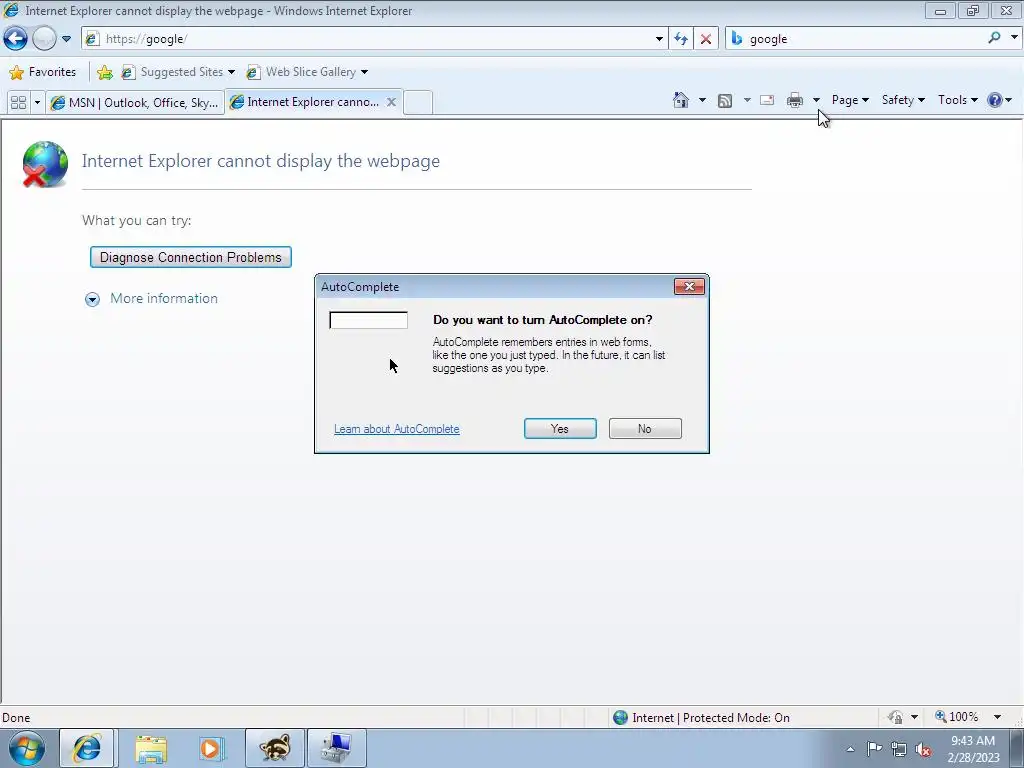The image size is (1024, 768).
Task: Click the Quick Tabs grid icon
Action: (x=18, y=103)
